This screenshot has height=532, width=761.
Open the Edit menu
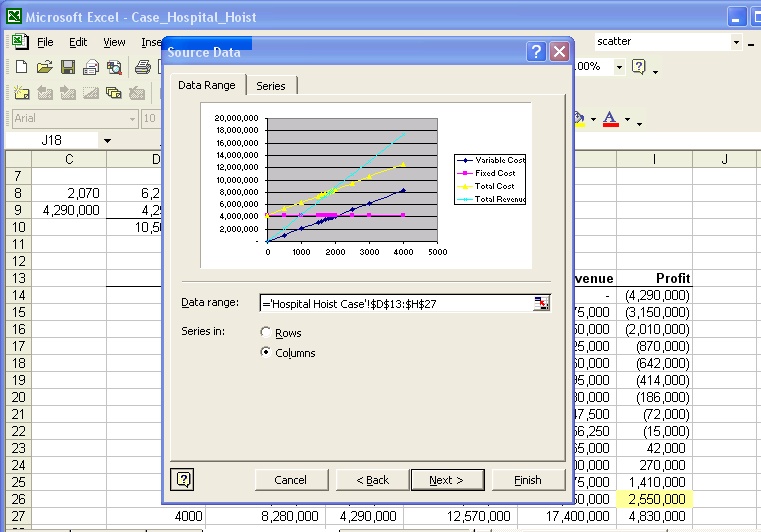click(78, 42)
